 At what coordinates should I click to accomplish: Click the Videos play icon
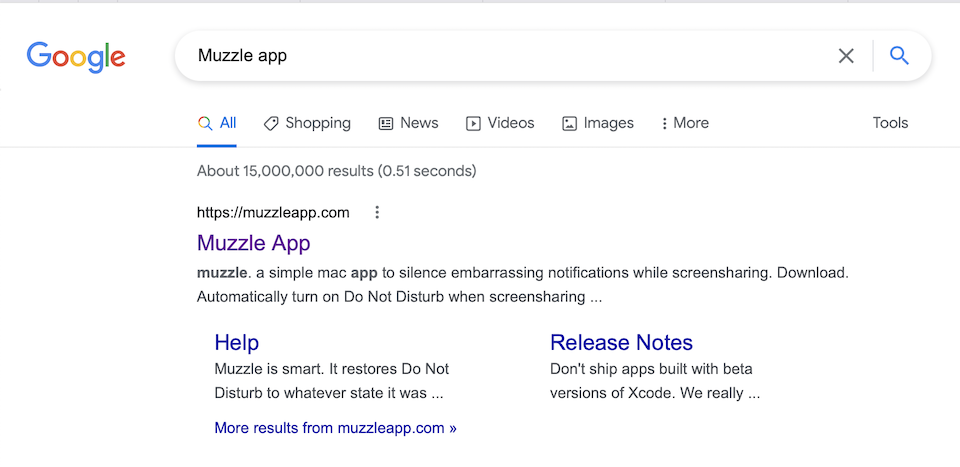pos(473,123)
